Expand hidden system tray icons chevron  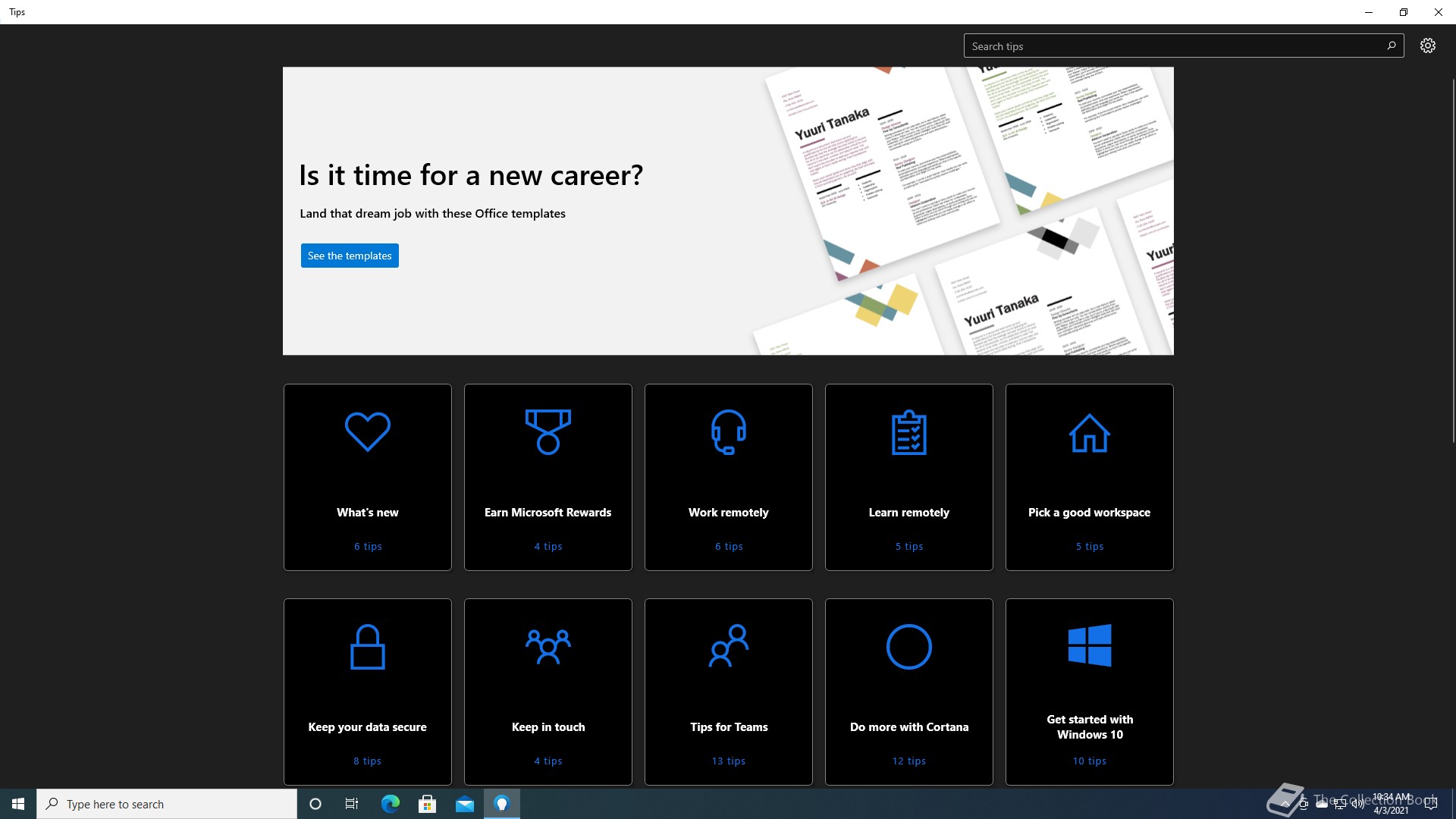1285,804
